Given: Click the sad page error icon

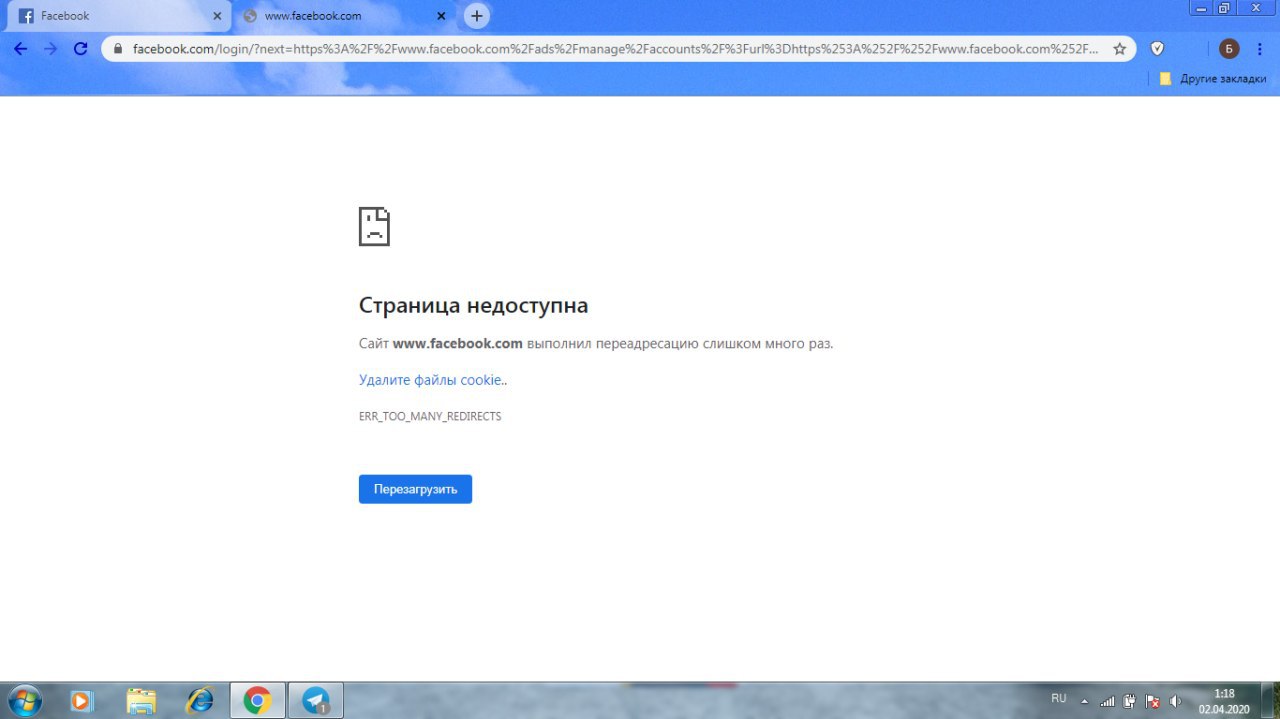Looking at the screenshot, I should tap(374, 227).
